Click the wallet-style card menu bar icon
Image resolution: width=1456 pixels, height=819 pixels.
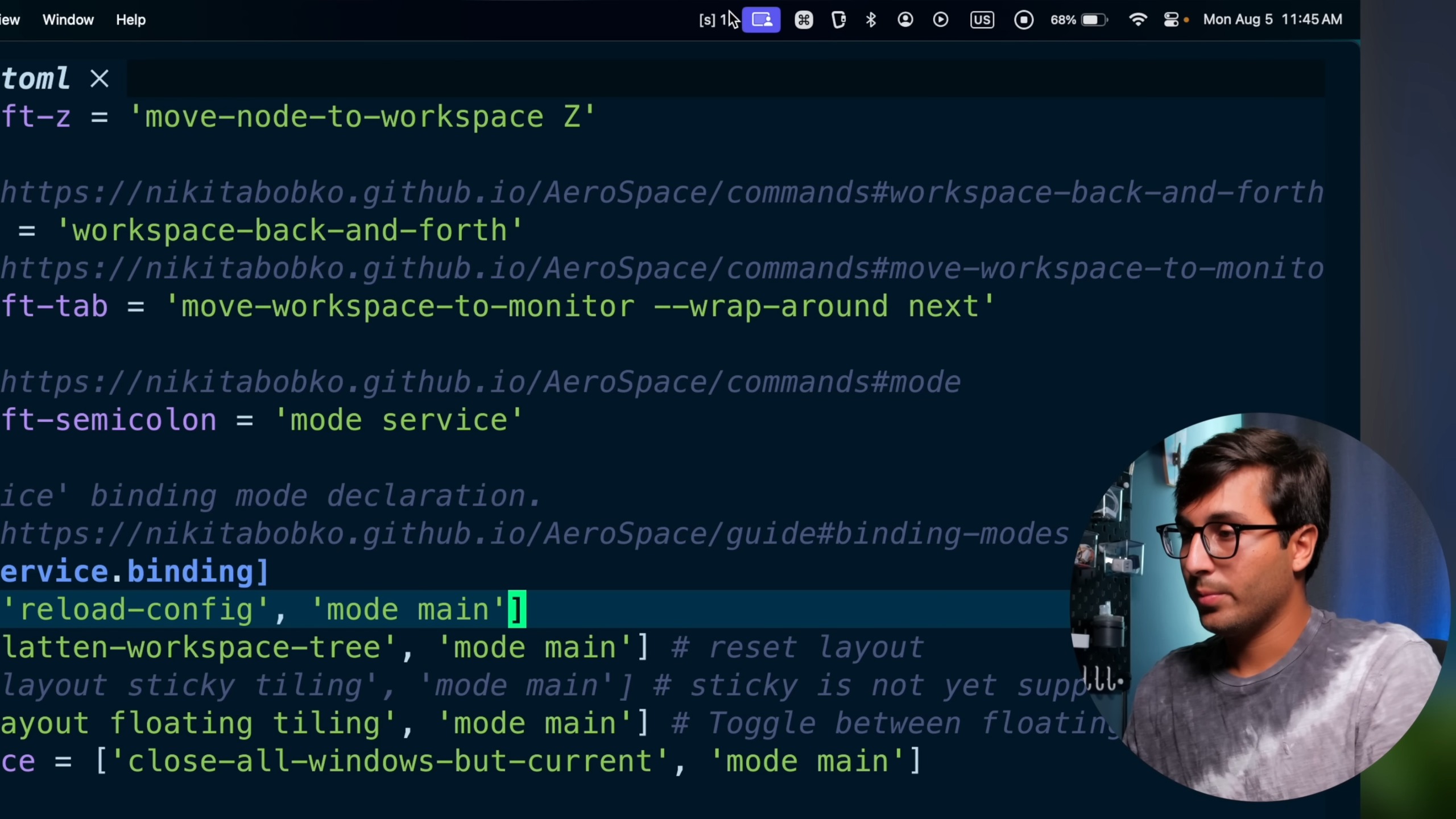pyautogui.click(x=838, y=20)
